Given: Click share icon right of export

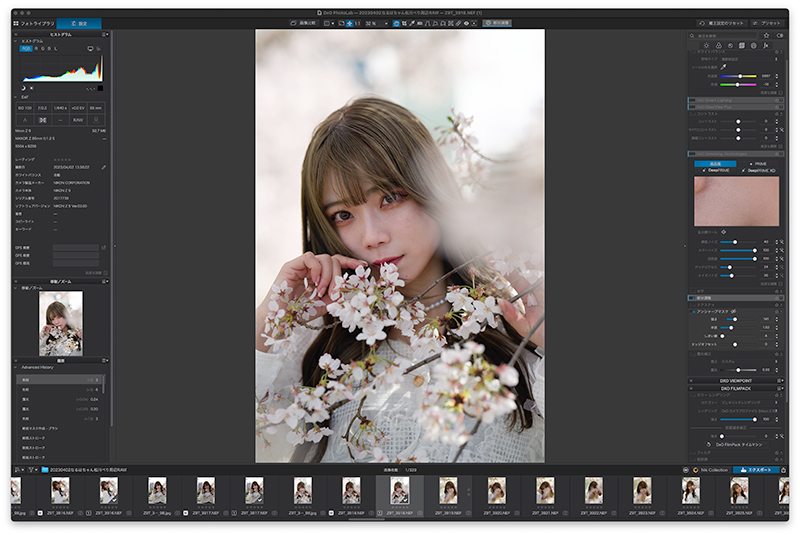Looking at the screenshot, I should click(784, 470).
